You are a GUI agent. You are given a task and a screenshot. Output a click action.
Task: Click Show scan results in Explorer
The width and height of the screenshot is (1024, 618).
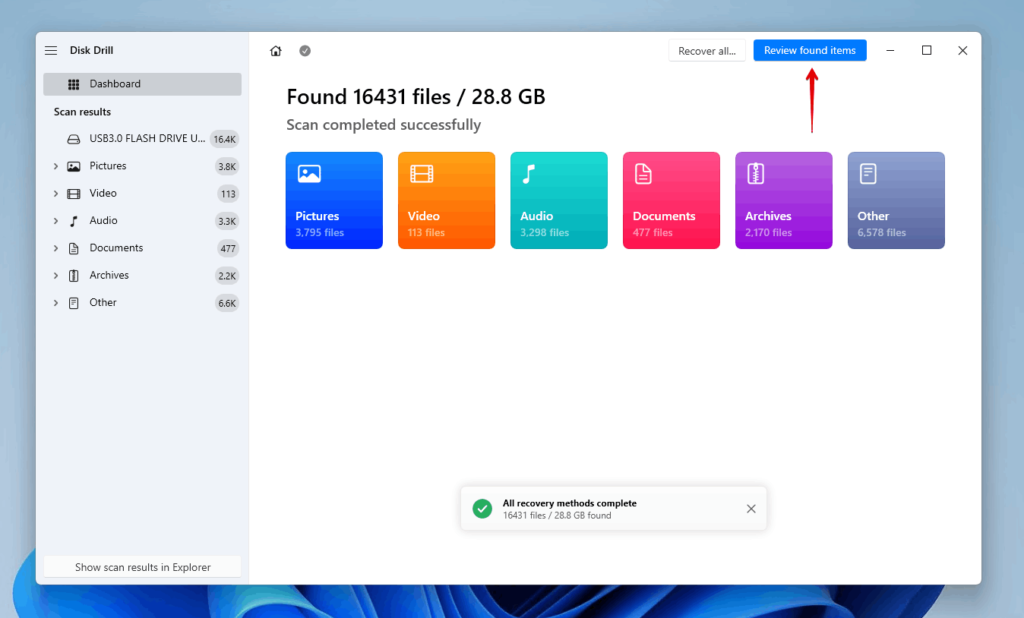[142, 567]
